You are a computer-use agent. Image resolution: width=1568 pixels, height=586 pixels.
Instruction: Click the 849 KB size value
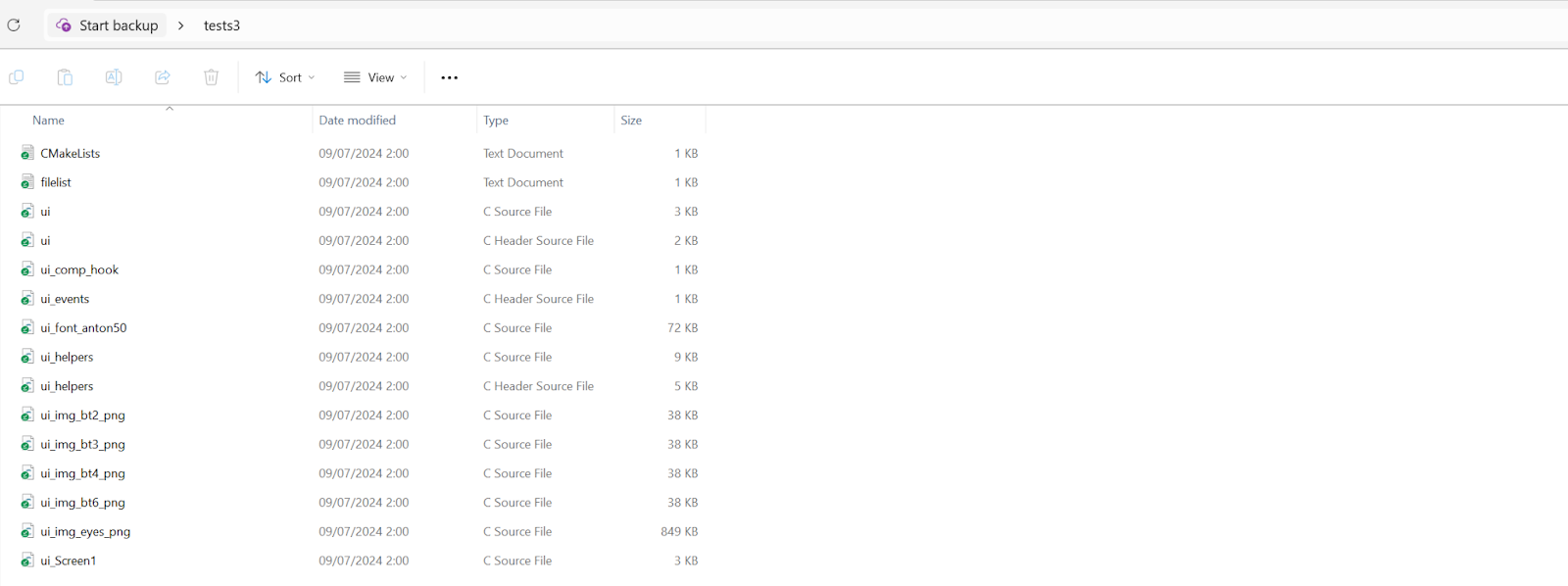click(679, 531)
